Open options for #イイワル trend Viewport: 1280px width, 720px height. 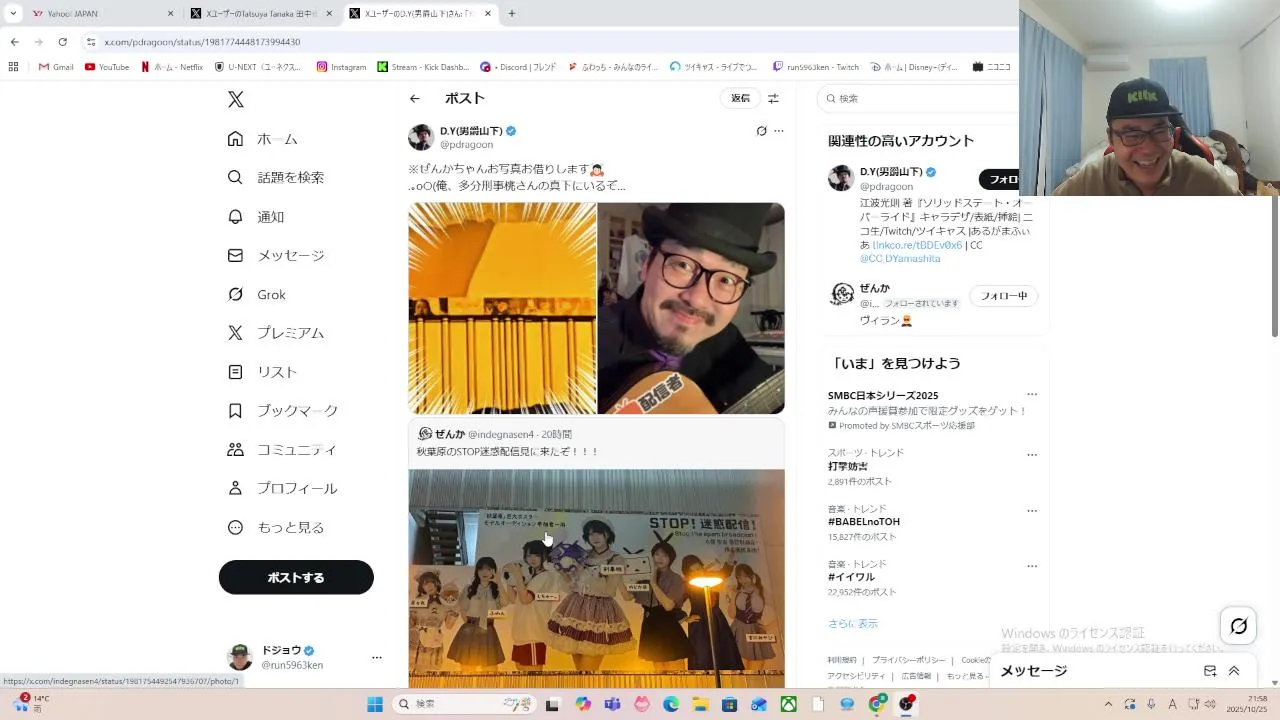(x=1032, y=566)
